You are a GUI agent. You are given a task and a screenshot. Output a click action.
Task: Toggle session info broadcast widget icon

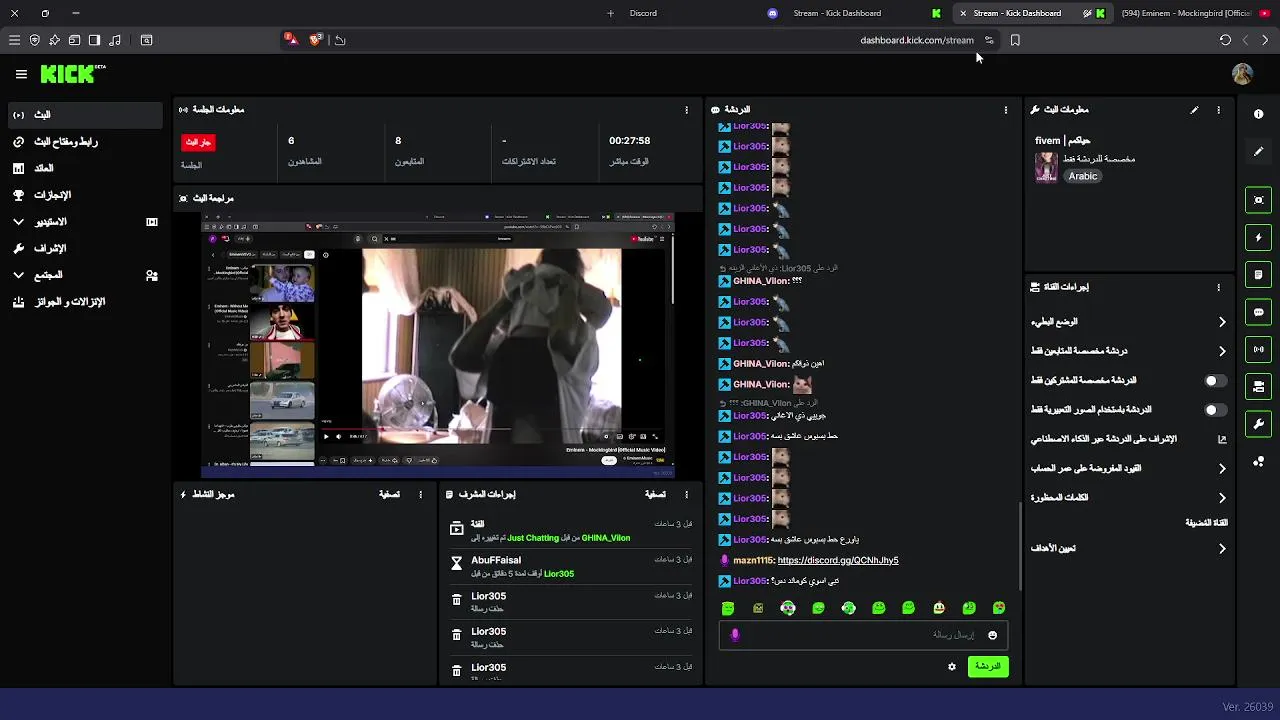1259,349
